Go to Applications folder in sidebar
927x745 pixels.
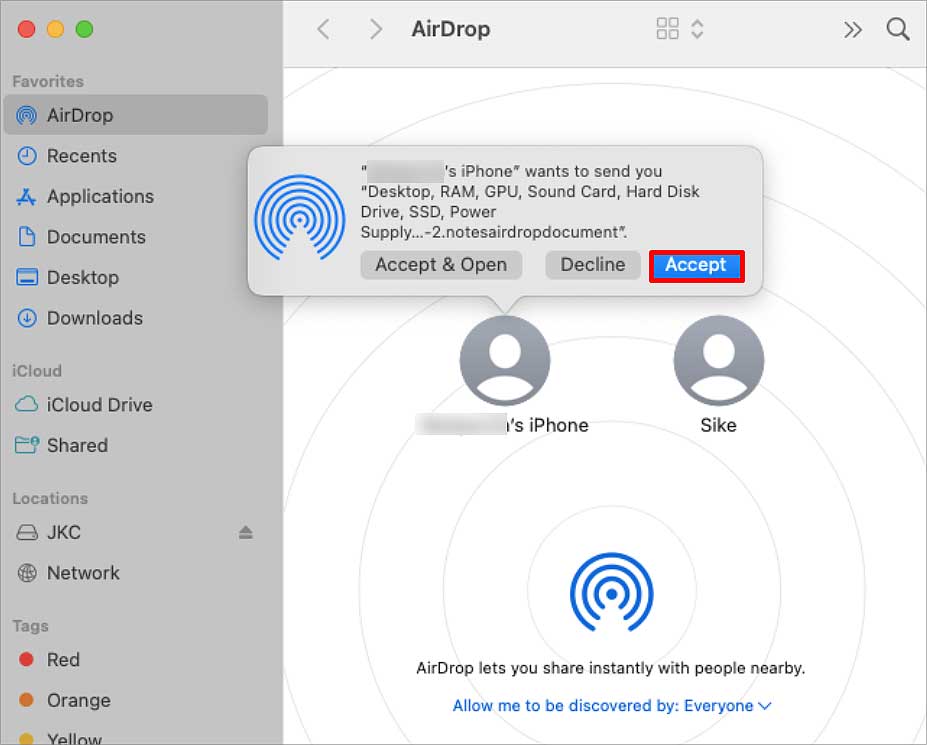coord(100,197)
